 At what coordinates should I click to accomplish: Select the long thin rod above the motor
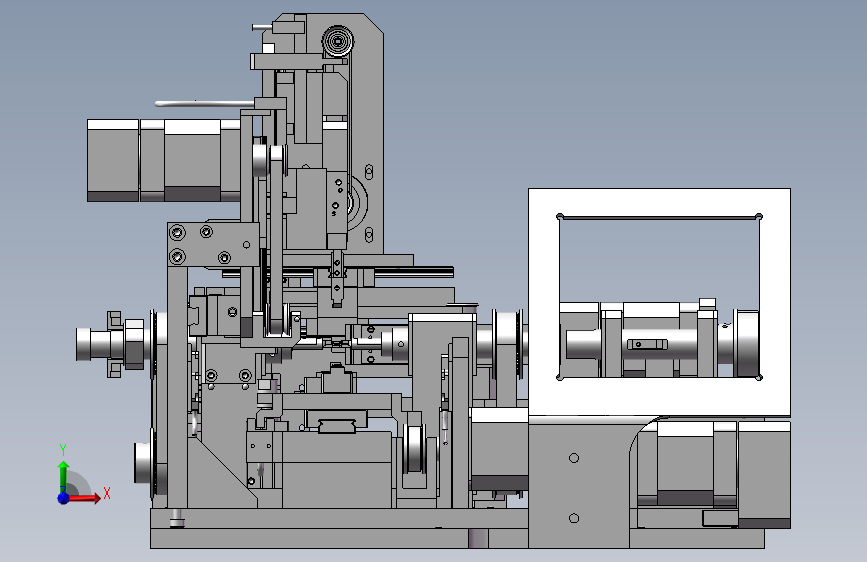pyautogui.click(x=203, y=103)
